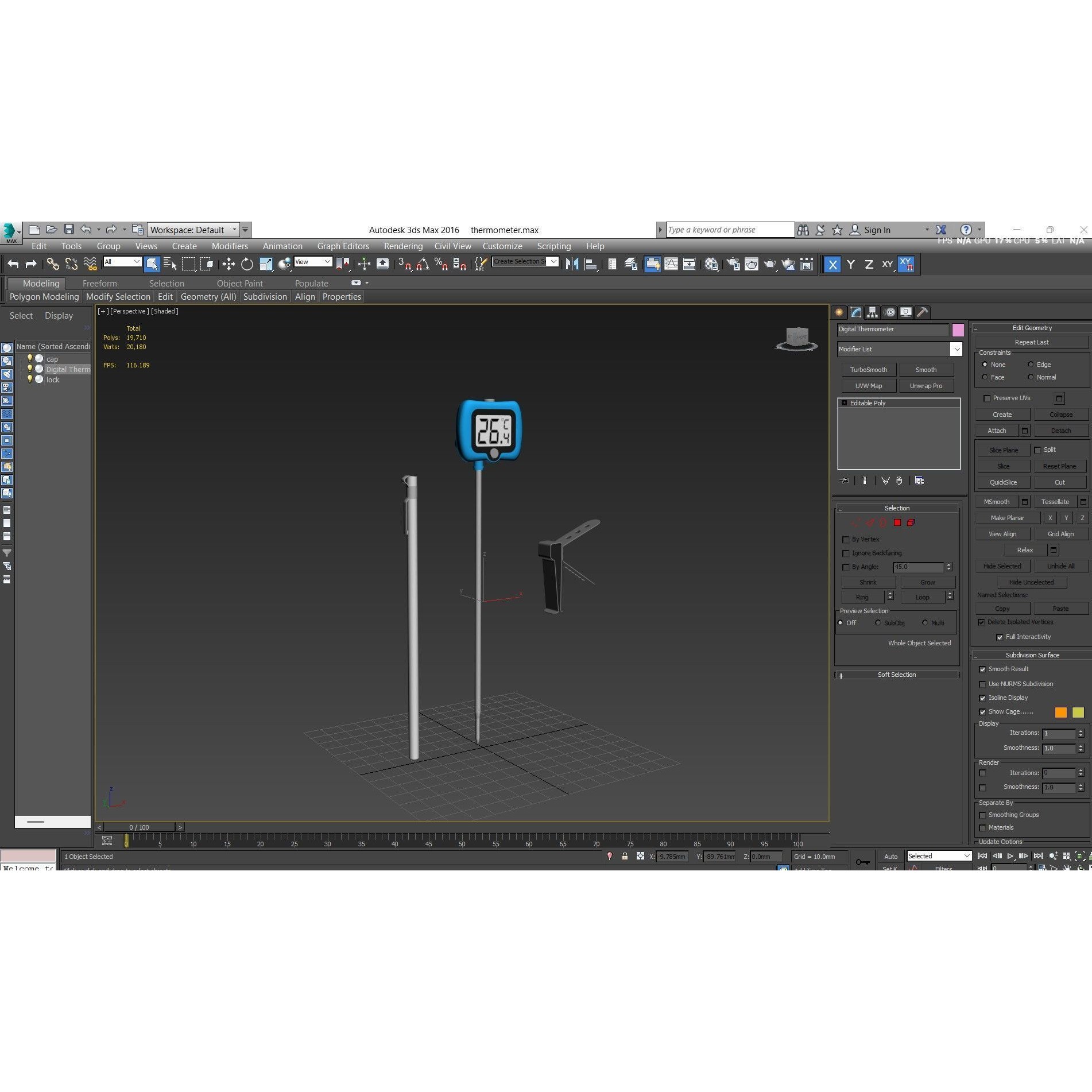1092x1092 pixels.
Task: Enable the Preserve UVs checkbox
Action: [x=987, y=398]
